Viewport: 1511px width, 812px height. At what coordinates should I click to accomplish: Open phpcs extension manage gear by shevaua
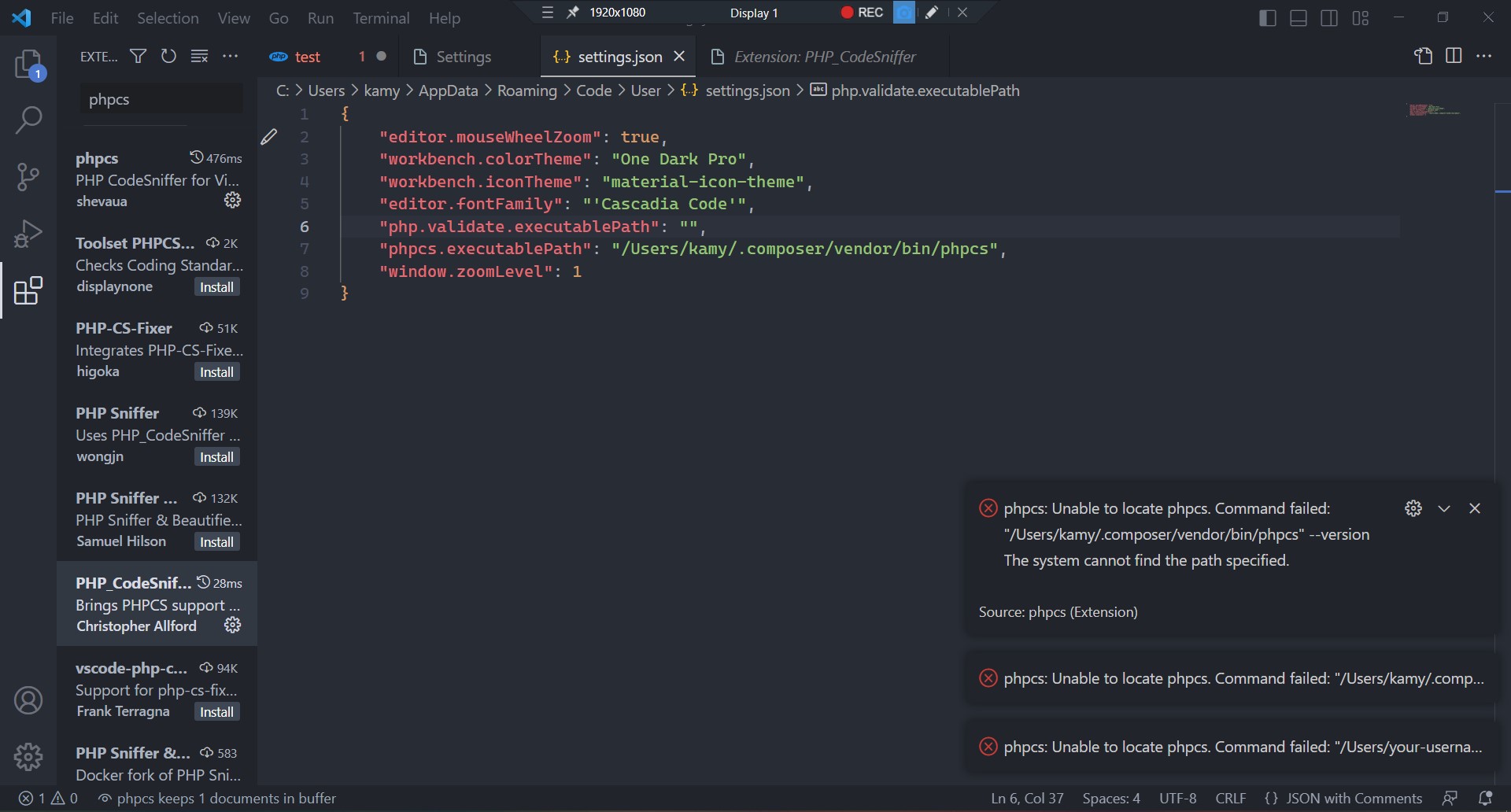pyautogui.click(x=232, y=201)
